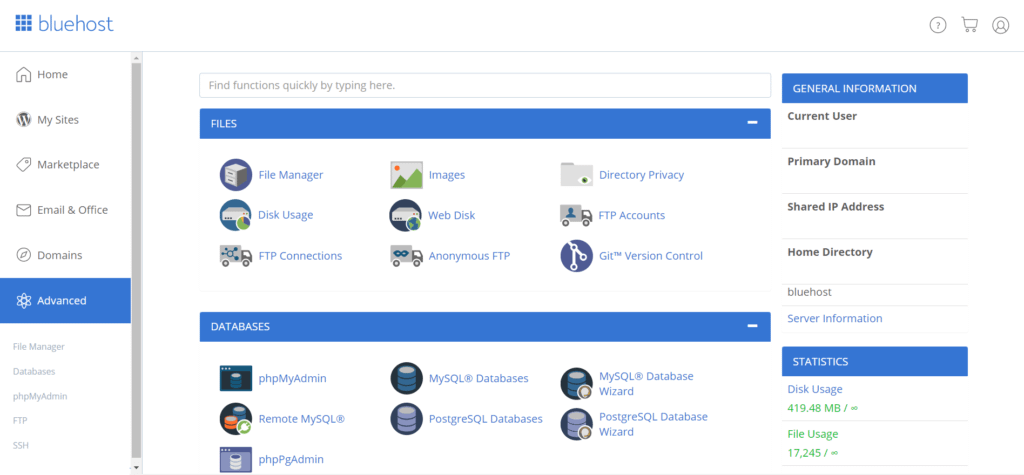Click the Disk Usage icon

235,215
